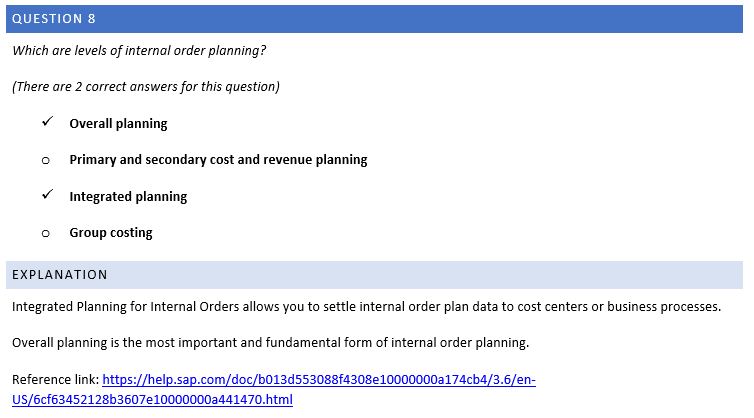
Task: Select the Primary and secondary cost answer text
Action: pyautogui.click(x=218, y=160)
